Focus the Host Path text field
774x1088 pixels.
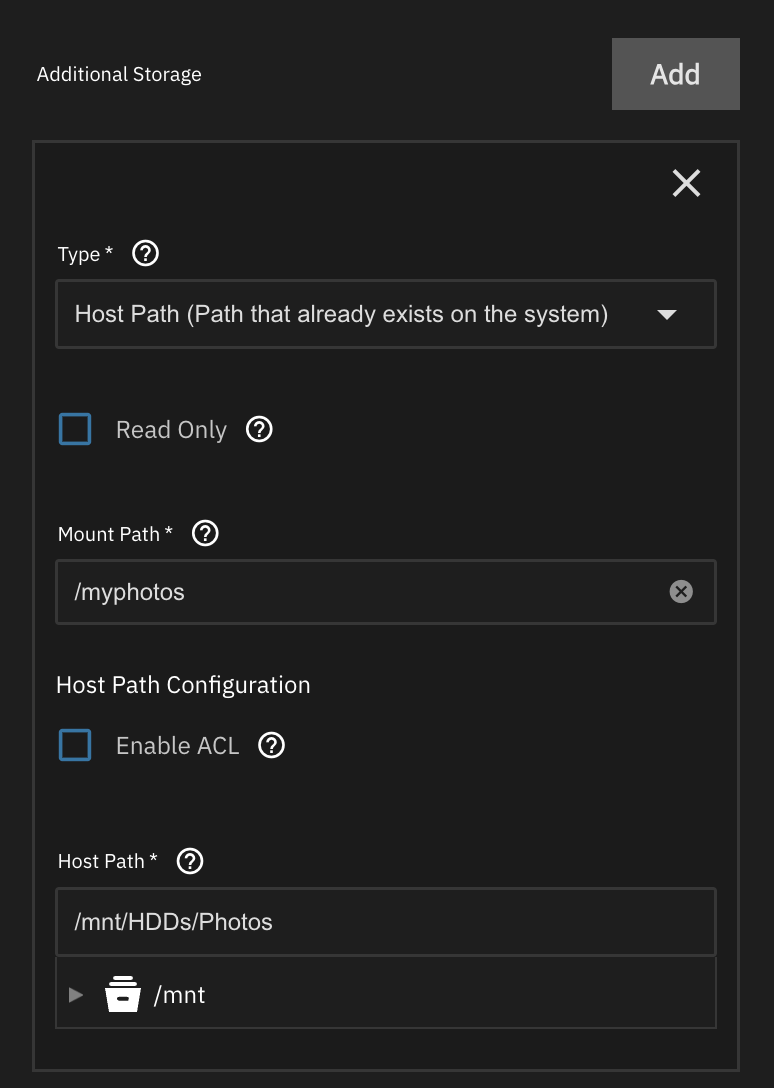click(x=385, y=922)
